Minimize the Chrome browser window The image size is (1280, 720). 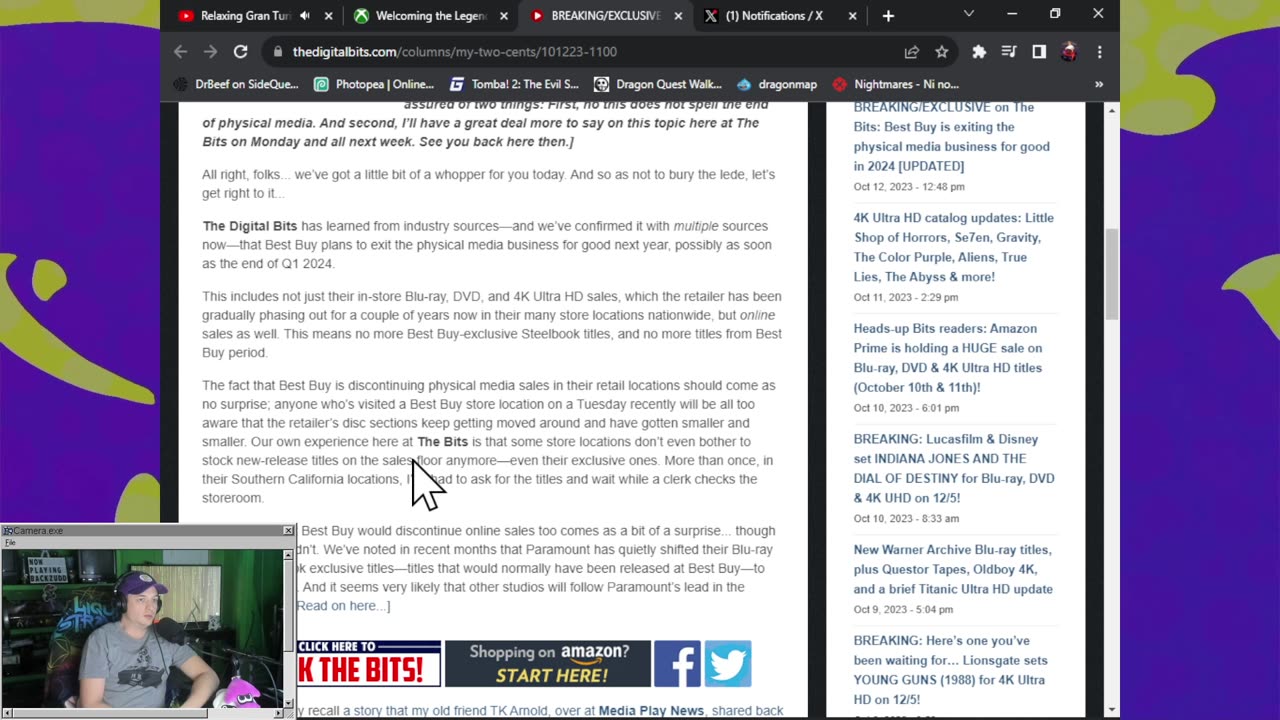(x=1012, y=14)
